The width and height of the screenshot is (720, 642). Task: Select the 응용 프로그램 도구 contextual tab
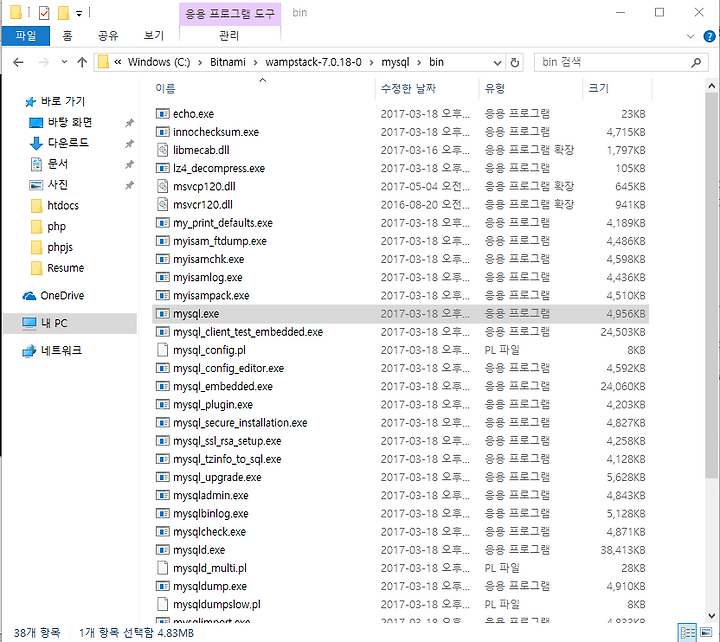(230, 13)
